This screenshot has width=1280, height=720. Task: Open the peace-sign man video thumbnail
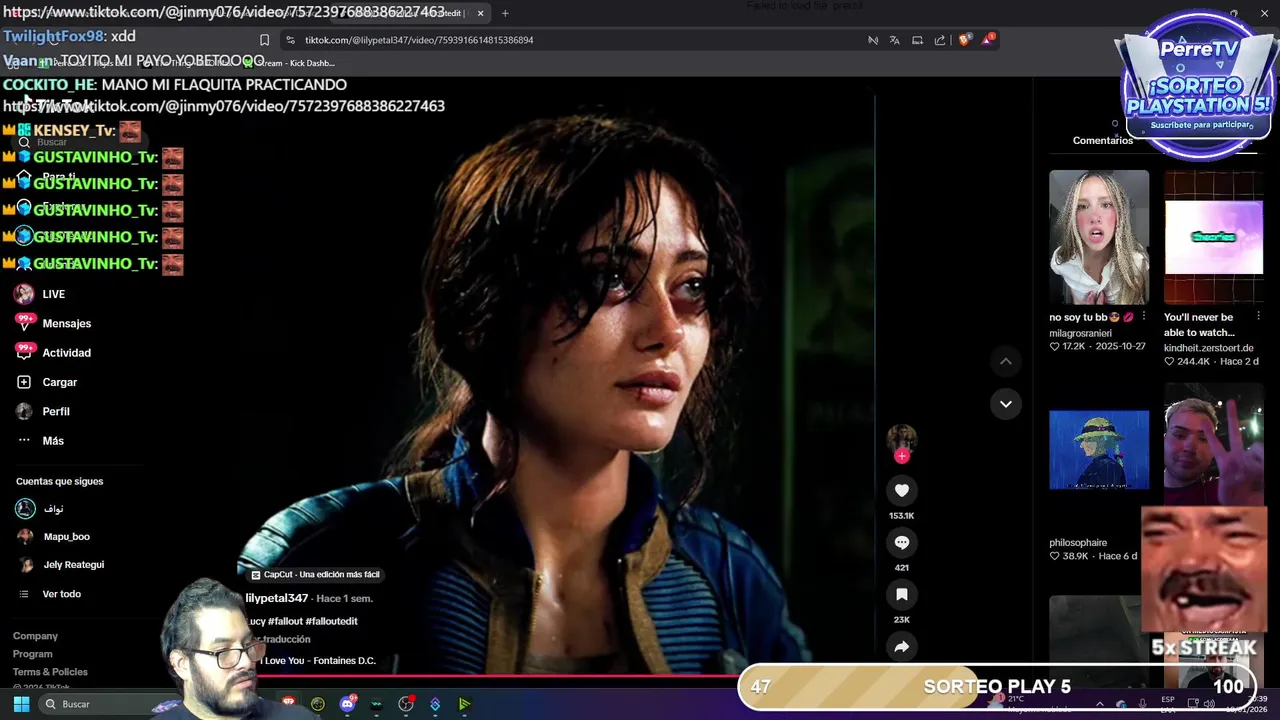(x=1213, y=445)
